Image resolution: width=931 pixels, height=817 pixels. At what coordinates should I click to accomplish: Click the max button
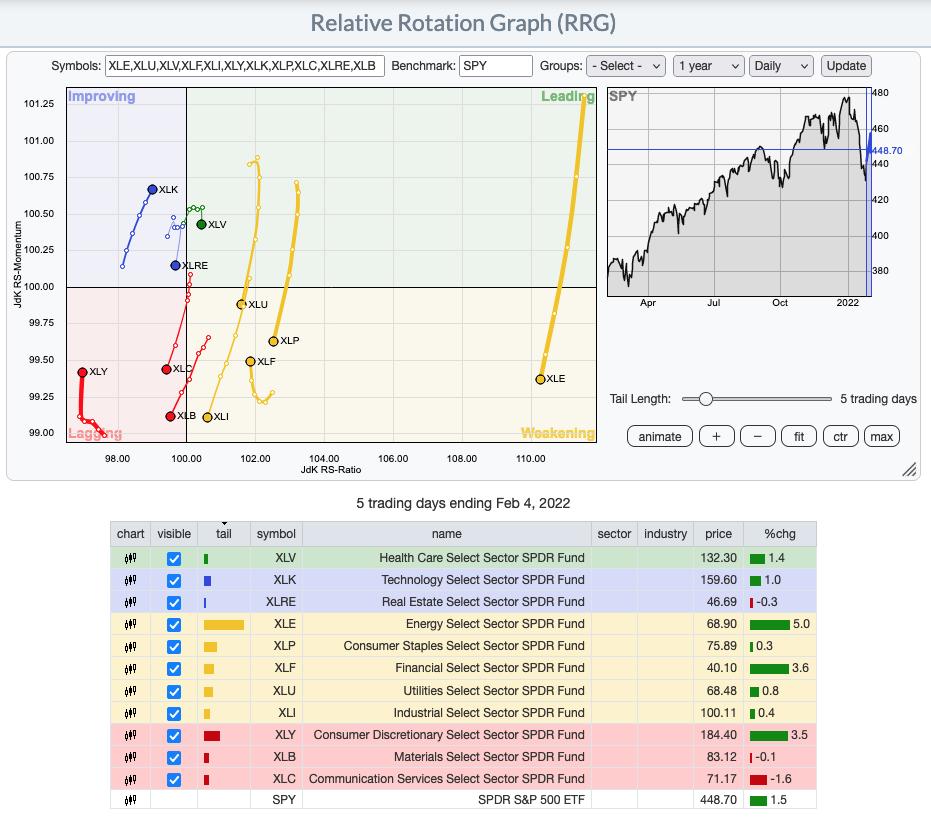tap(882, 436)
